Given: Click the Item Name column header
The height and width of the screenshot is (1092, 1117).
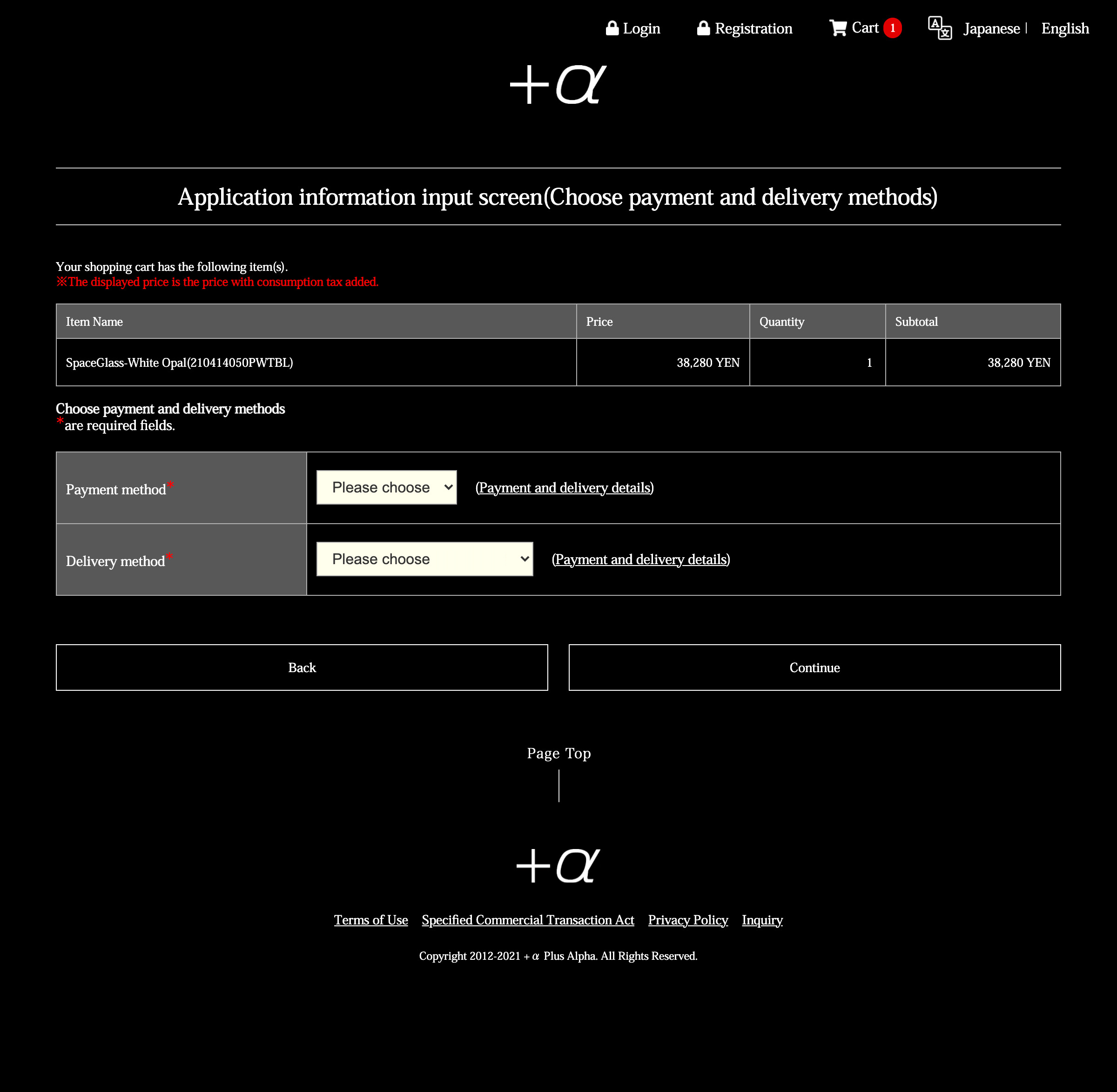Looking at the screenshot, I should [316, 322].
